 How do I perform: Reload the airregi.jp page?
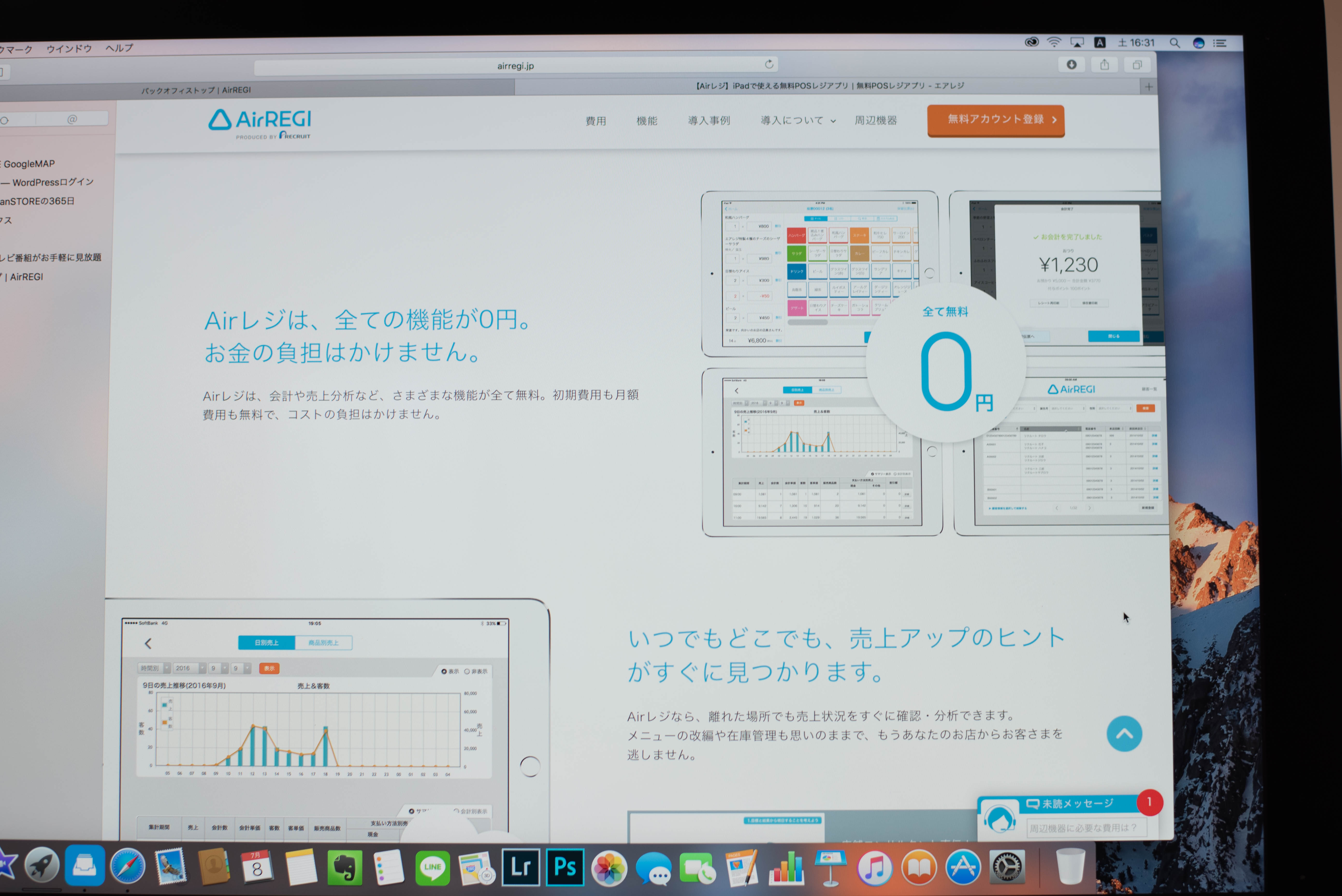(x=769, y=64)
